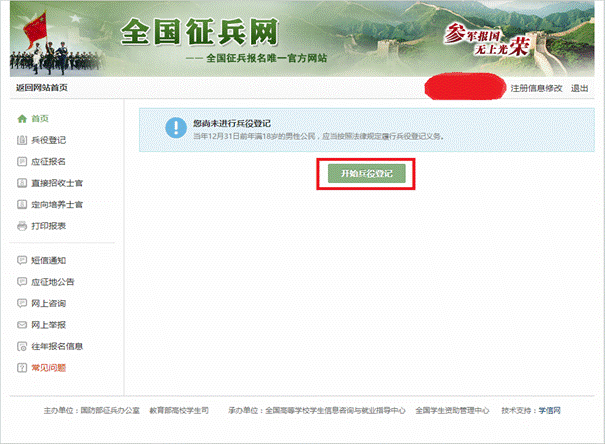The height and width of the screenshot is (444, 605).
Task: Open 兵役登记 via its sidebar icon
Action: click(22, 140)
